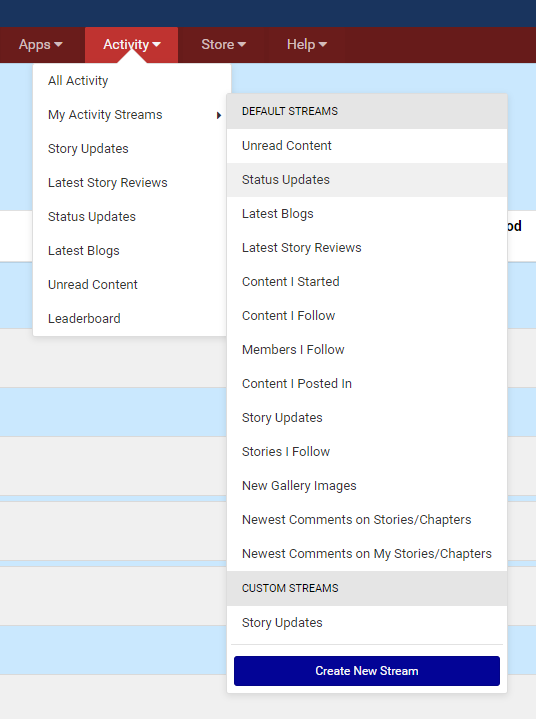Select All Activity from the menu
Viewport: 536px width, 719px height.
coord(132,81)
